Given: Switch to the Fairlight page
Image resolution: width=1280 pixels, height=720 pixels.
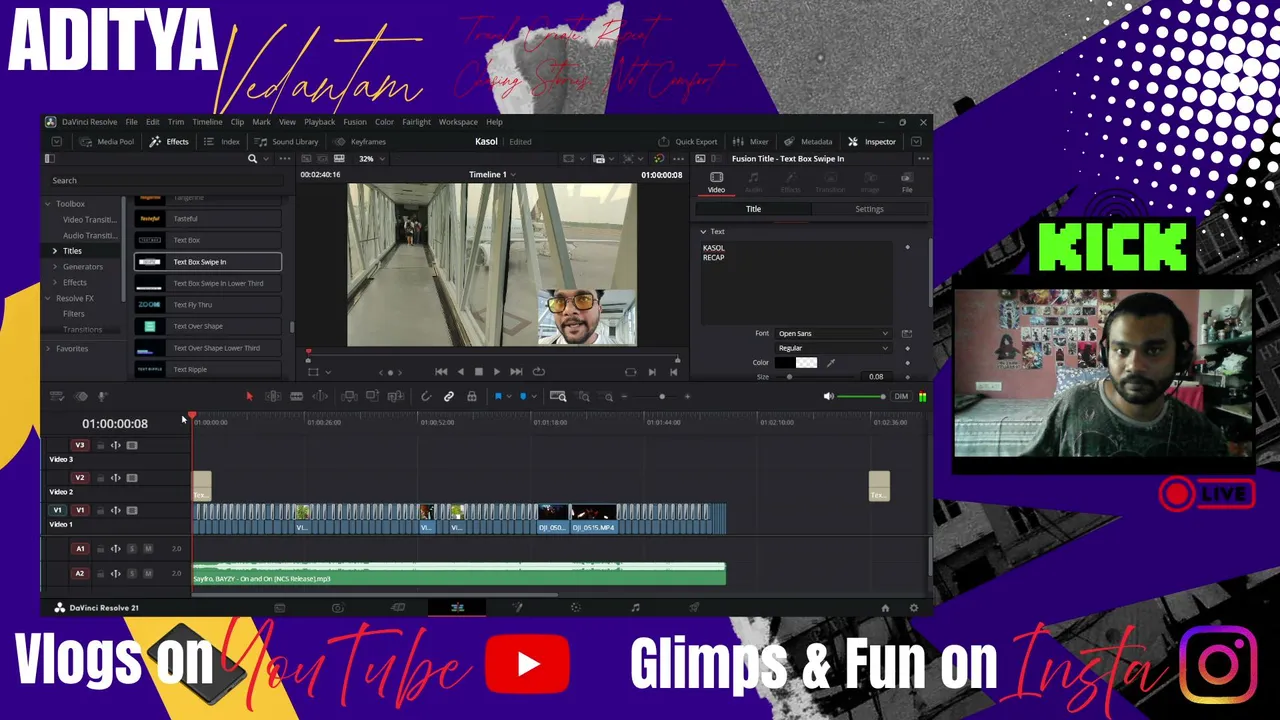Looking at the screenshot, I should [635, 607].
